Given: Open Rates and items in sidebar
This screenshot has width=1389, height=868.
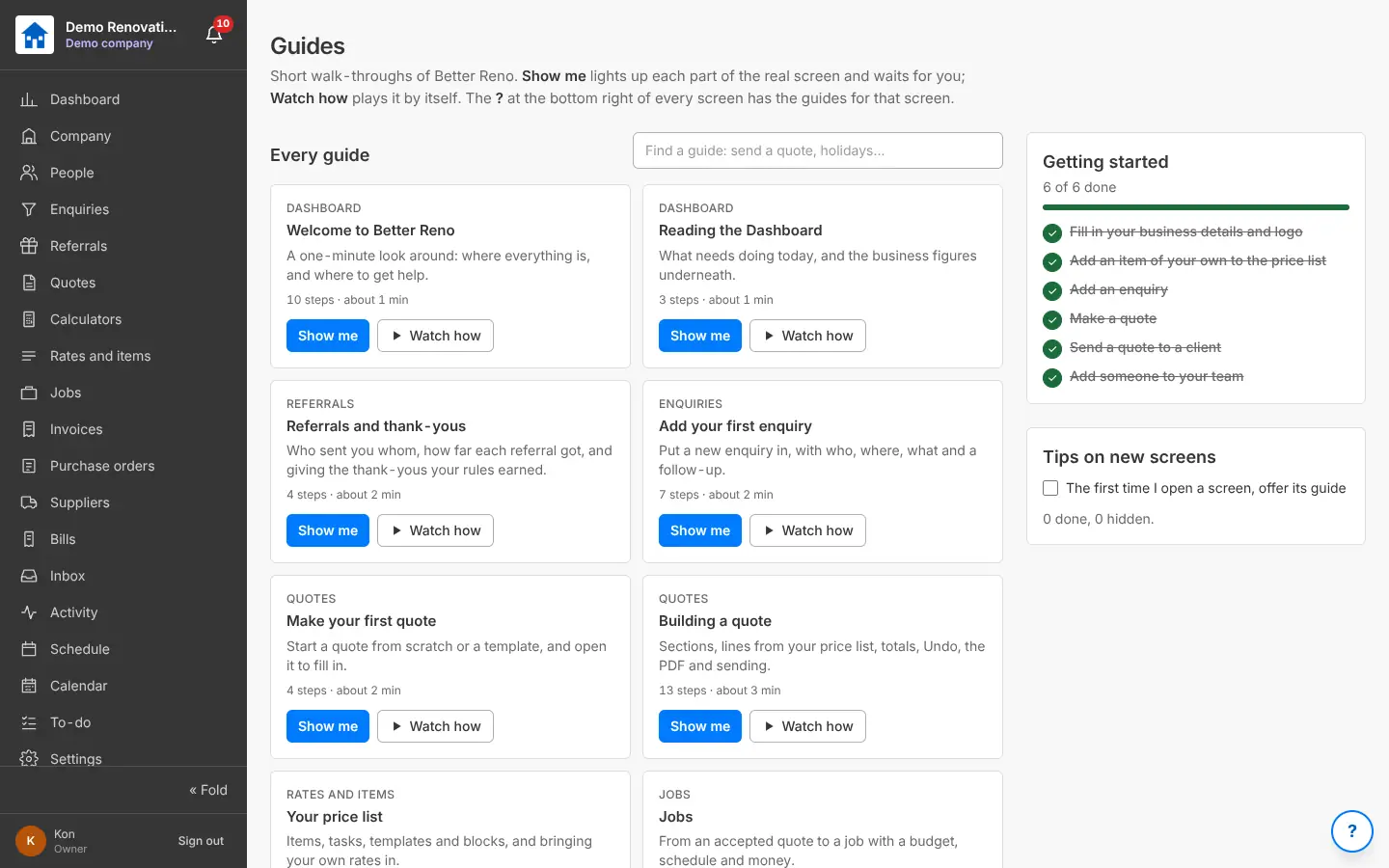Looking at the screenshot, I should click(123, 356).
